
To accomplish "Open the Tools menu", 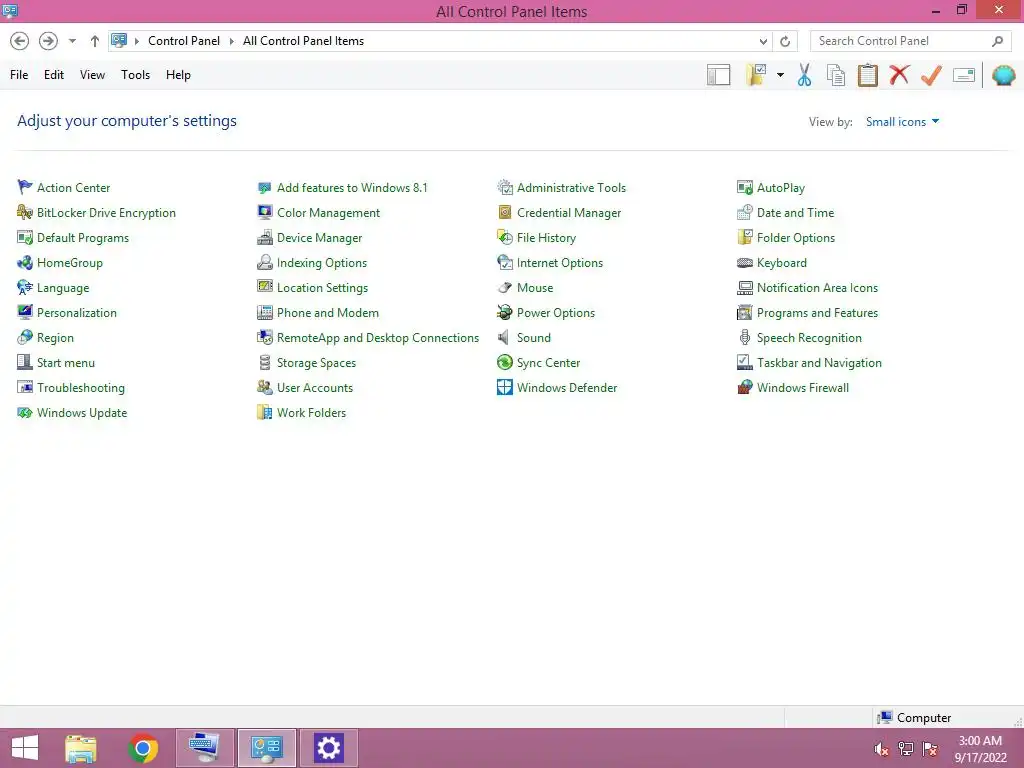I will pos(135,75).
